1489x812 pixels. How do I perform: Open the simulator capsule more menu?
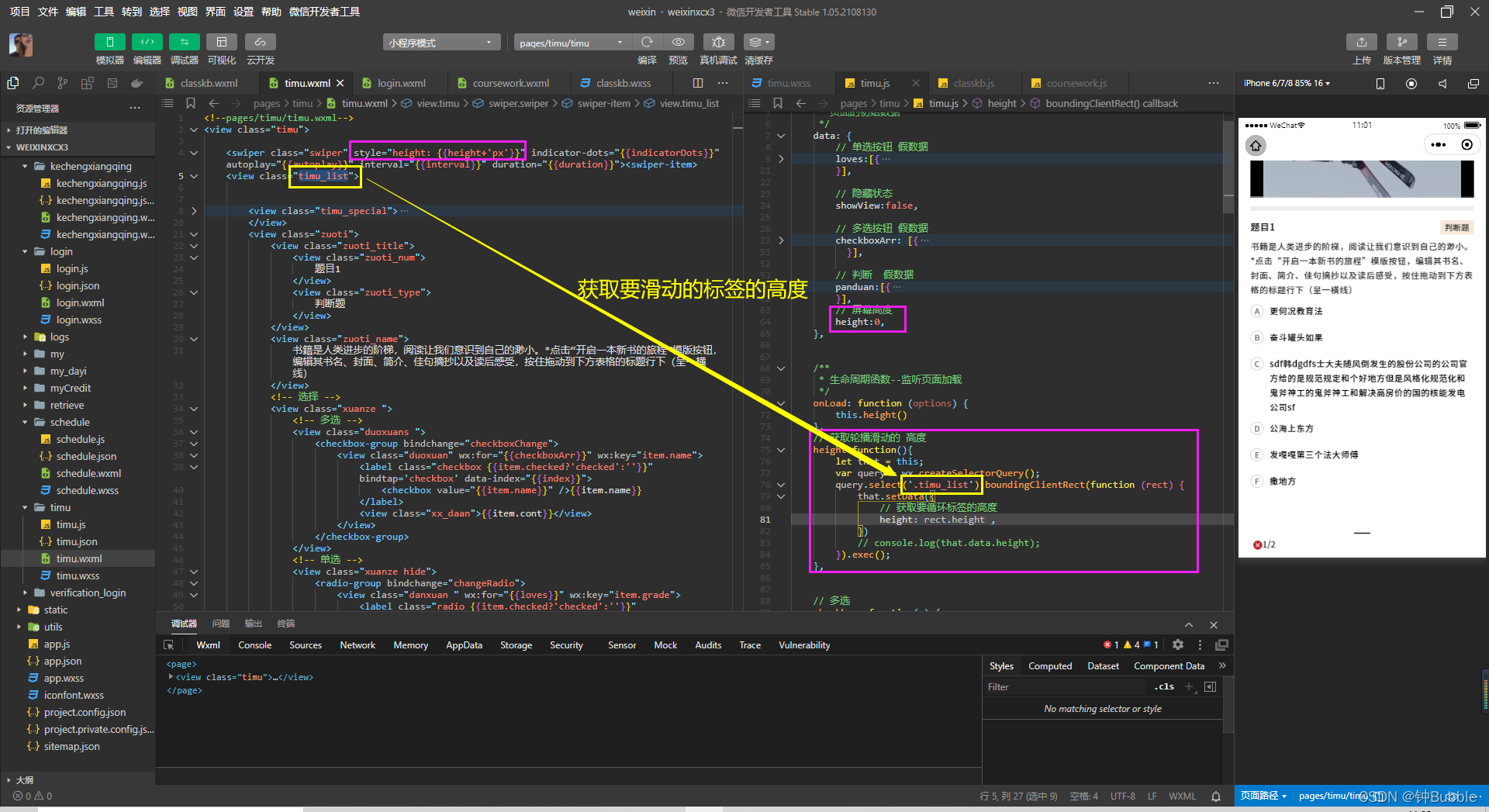point(1439,145)
